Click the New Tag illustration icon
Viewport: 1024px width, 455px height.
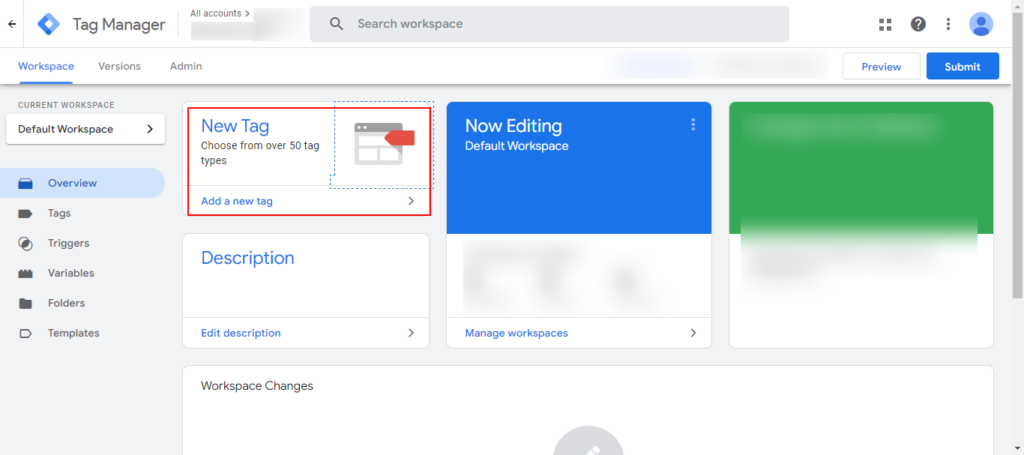coord(381,143)
